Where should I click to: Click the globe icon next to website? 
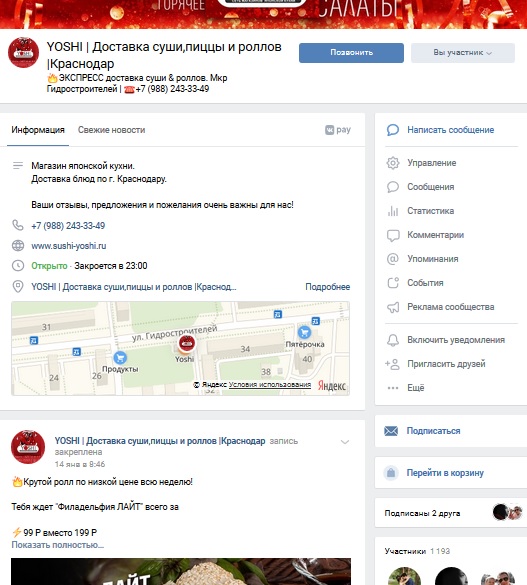click(x=18, y=245)
